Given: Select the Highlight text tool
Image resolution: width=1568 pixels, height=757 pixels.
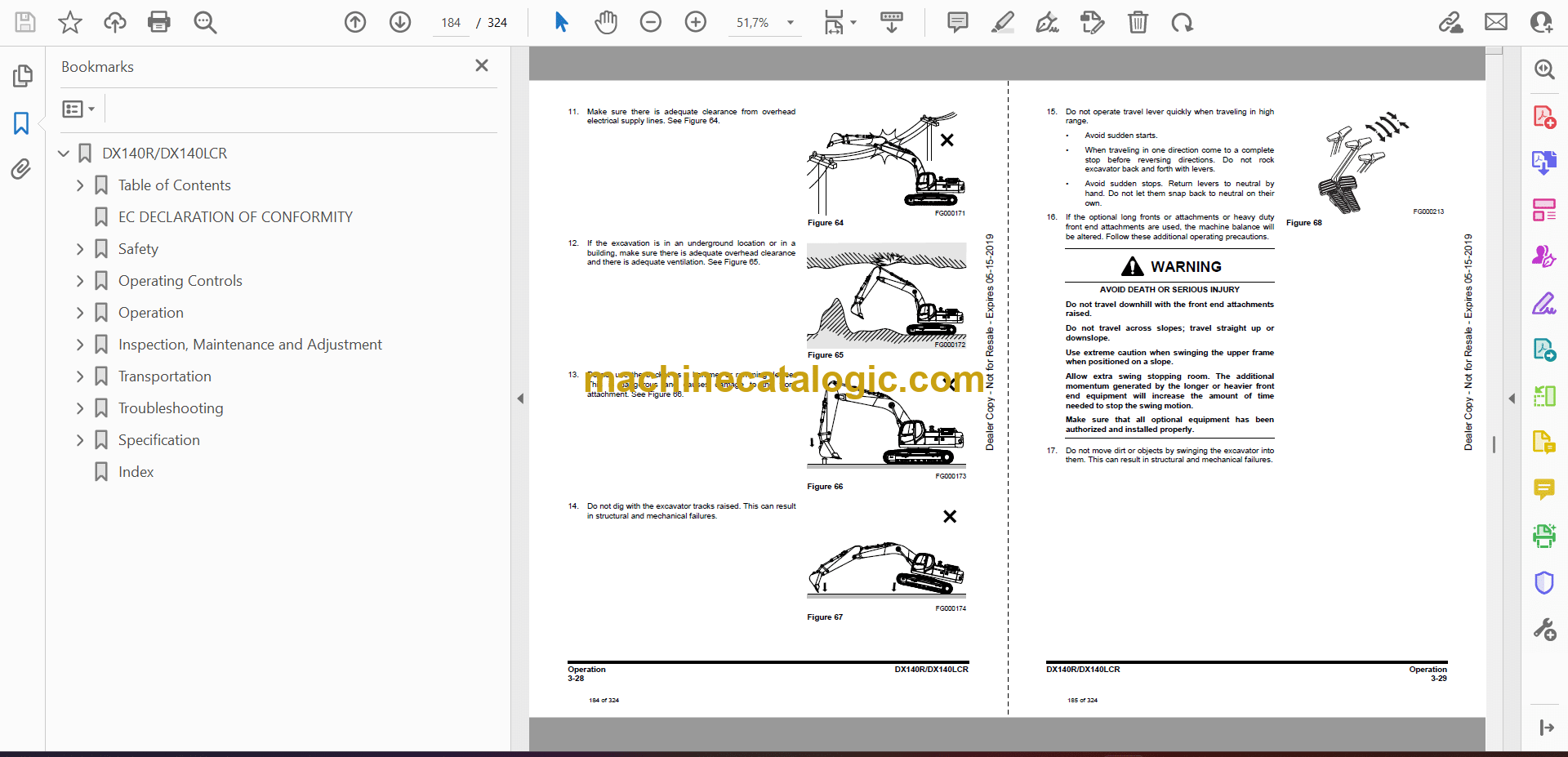Looking at the screenshot, I should (1003, 22).
